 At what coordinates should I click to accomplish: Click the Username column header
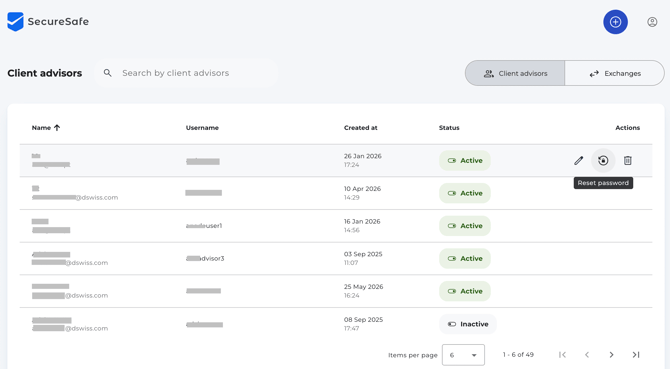point(202,128)
